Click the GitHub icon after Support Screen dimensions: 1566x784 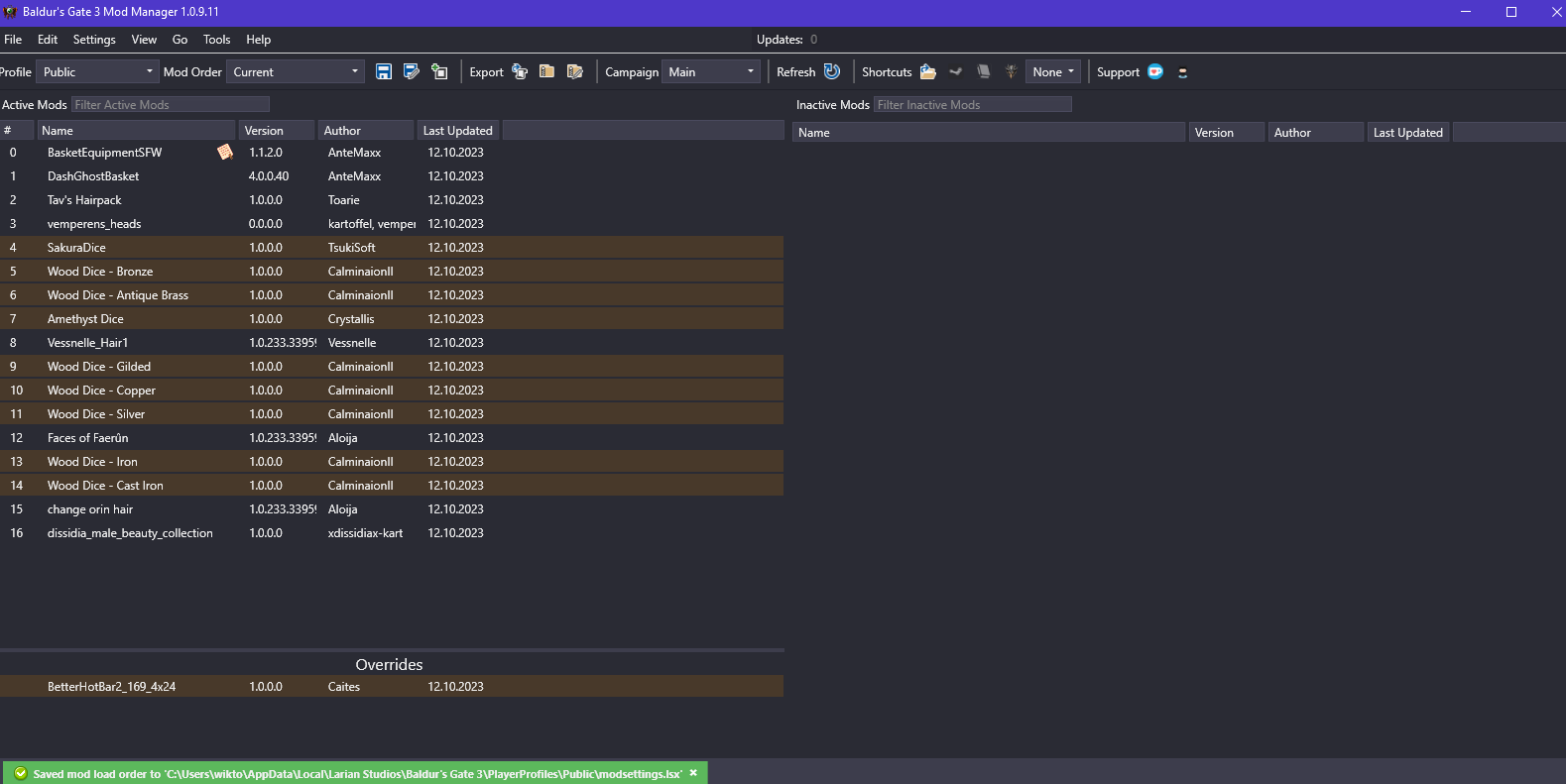[1182, 72]
